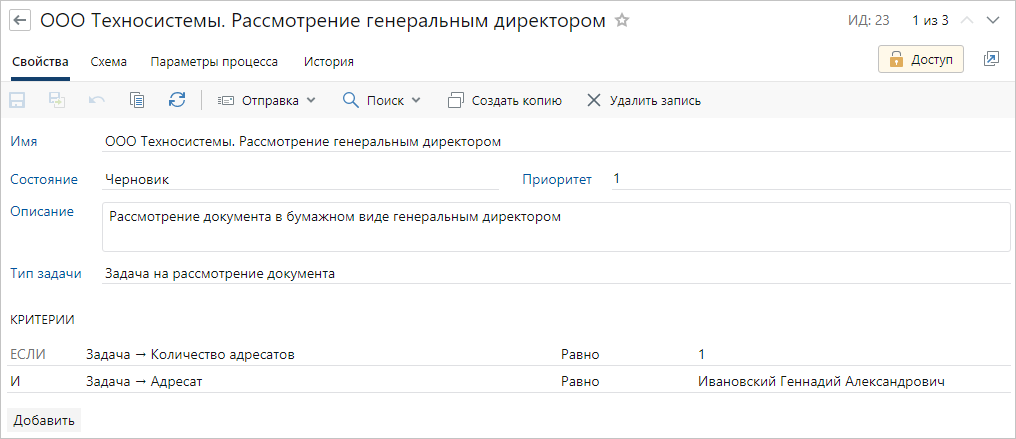The width and height of the screenshot is (1016, 439).
Task: Expand the Отправка dropdown
Action: click(x=267, y=100)
